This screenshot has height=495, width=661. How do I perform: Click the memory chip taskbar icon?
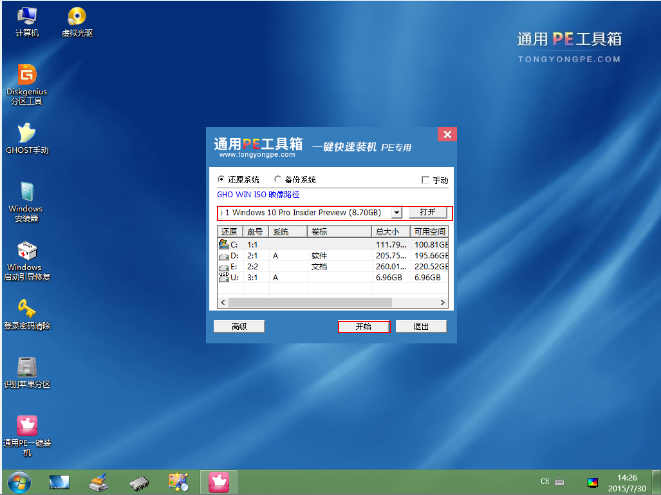point(139,483)
